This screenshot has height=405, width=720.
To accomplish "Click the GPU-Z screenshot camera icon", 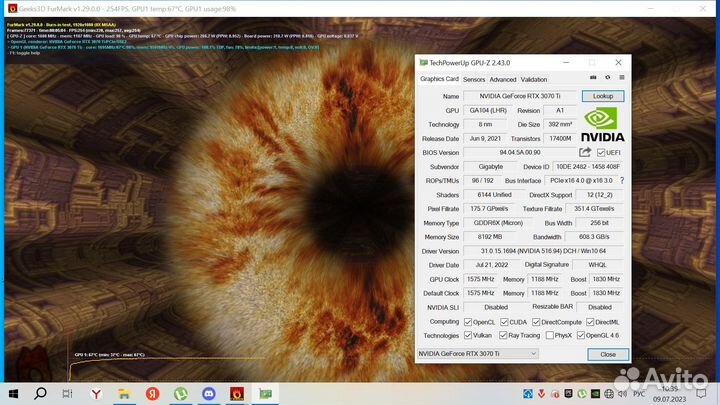I will click(593, 78).
